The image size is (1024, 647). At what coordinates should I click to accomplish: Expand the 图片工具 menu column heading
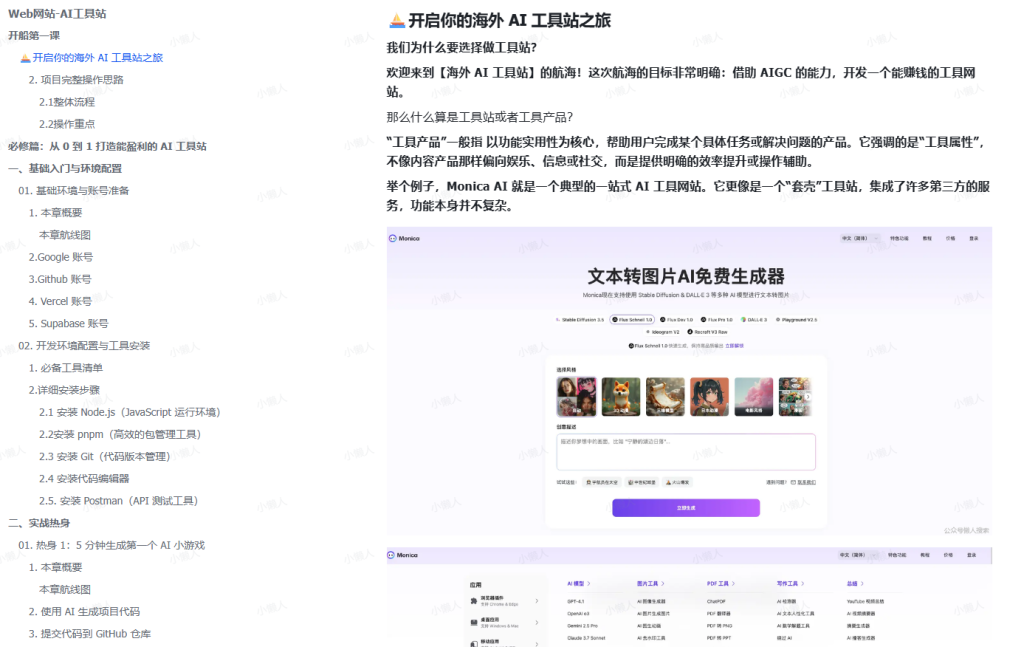point(650,584)
